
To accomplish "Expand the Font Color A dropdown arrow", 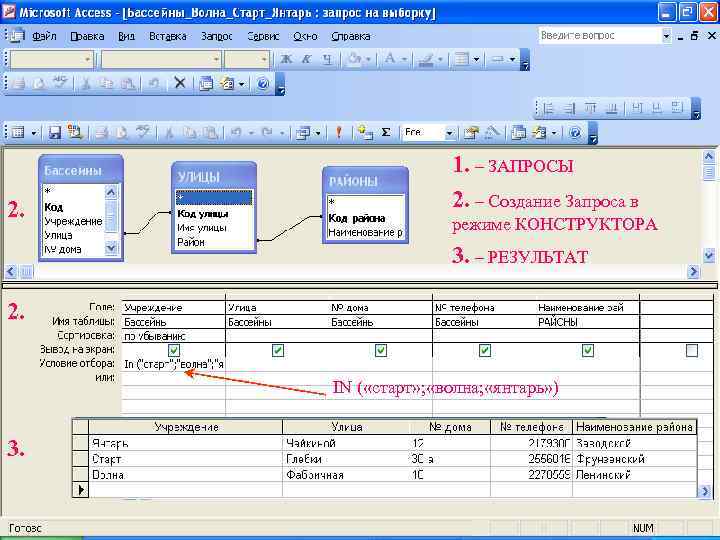I will (404, 59).
